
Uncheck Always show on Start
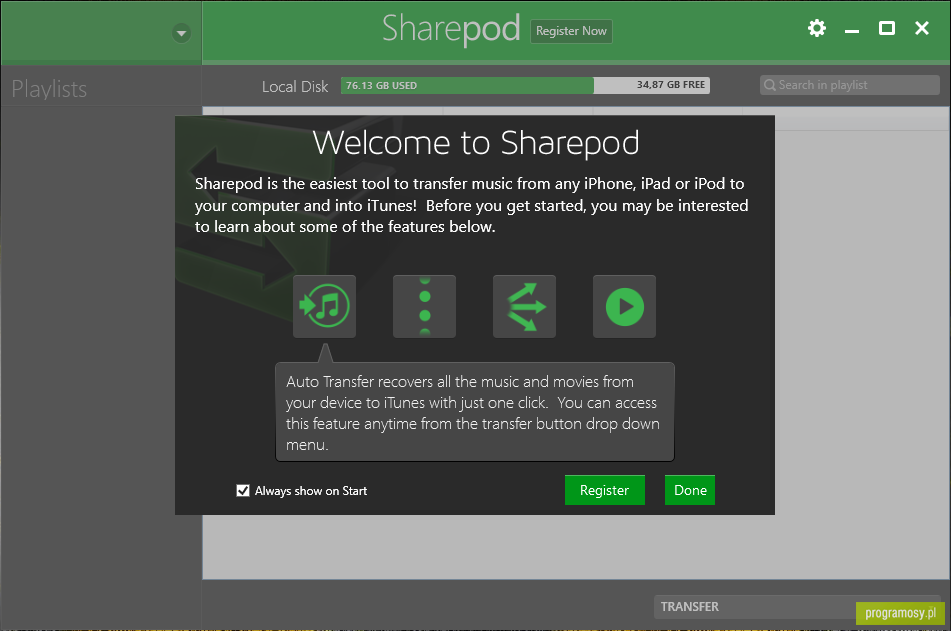pyautogui.click(x=243, y=490)
